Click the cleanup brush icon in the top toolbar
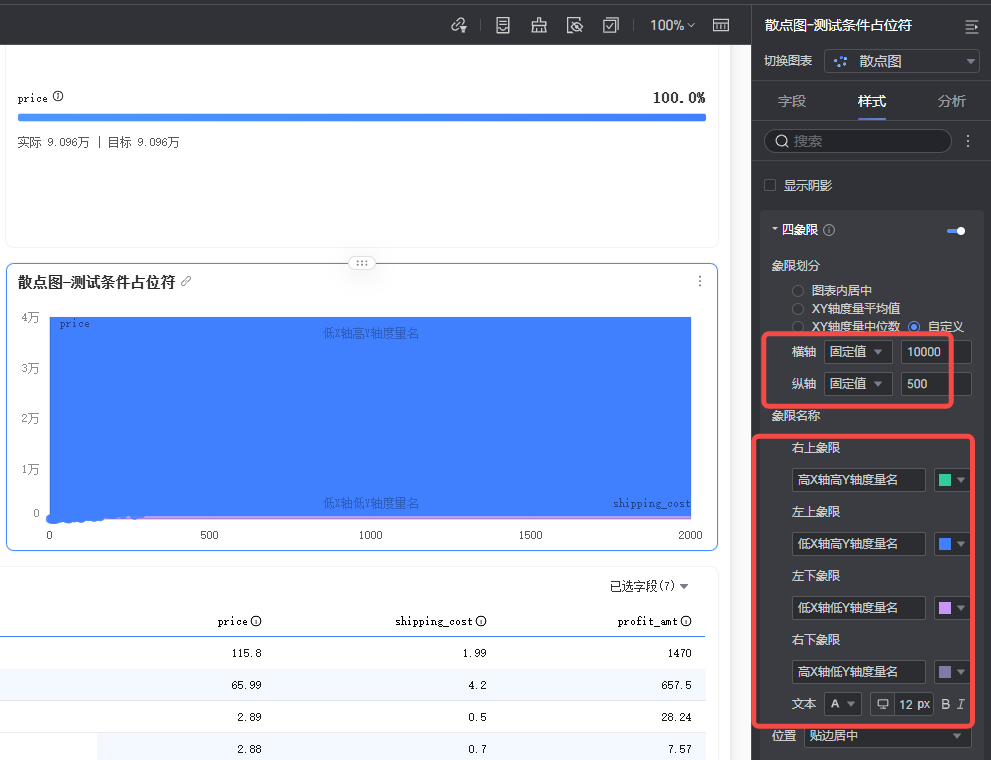Image resolution: width=991 pixels, height=760 pixels. tap(539, 25)
